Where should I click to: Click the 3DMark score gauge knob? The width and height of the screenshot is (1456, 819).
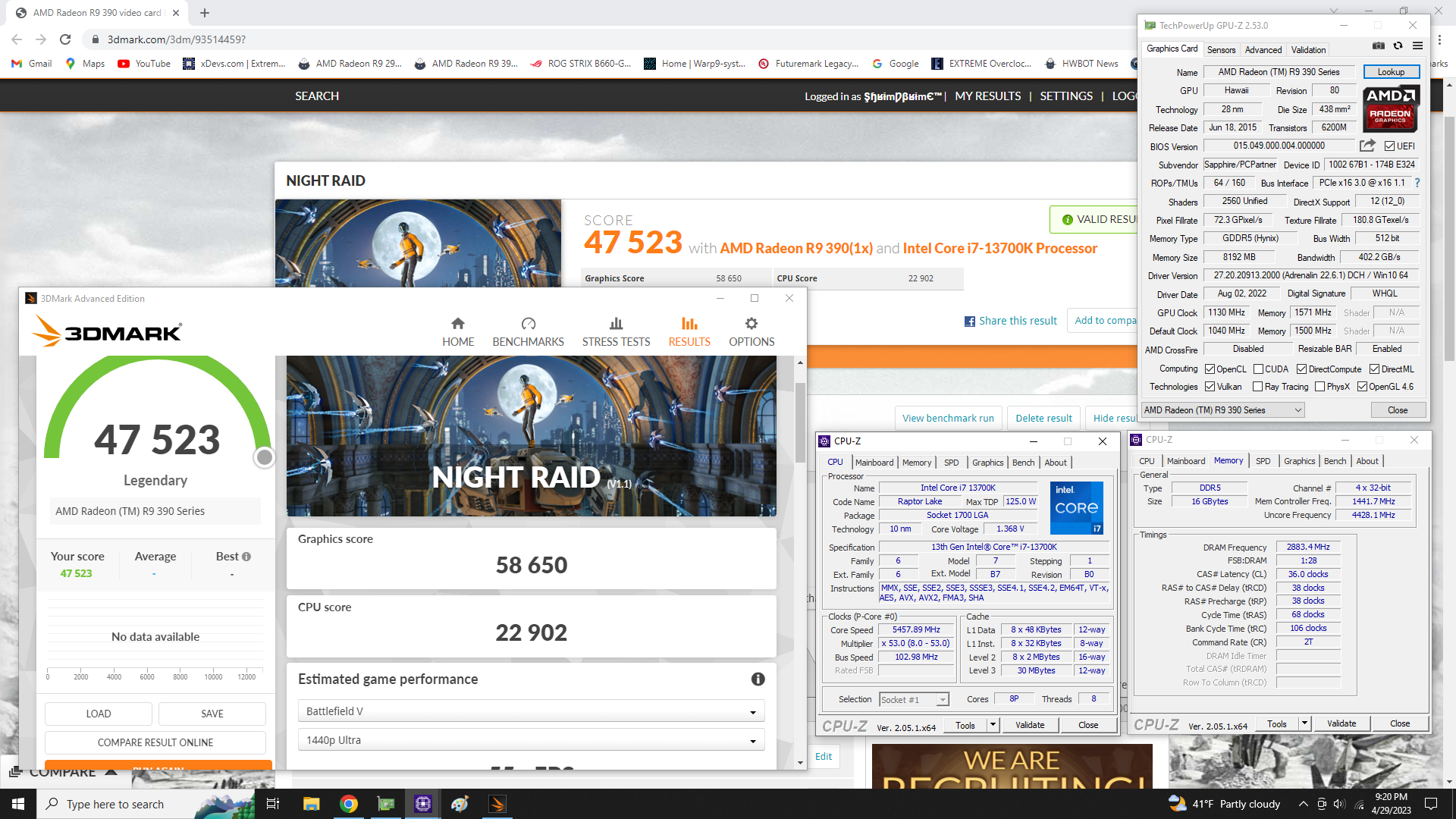coord(264,457)
